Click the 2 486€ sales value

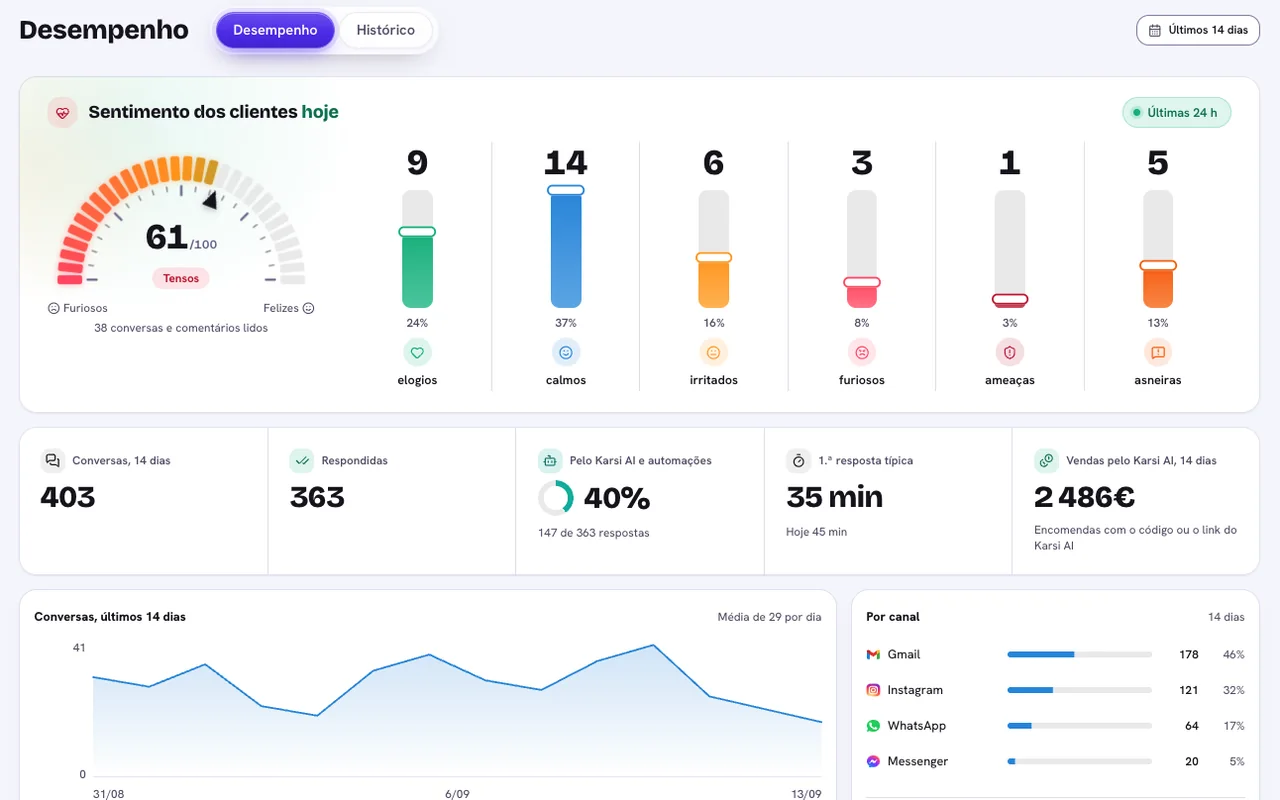[1084, 497]
